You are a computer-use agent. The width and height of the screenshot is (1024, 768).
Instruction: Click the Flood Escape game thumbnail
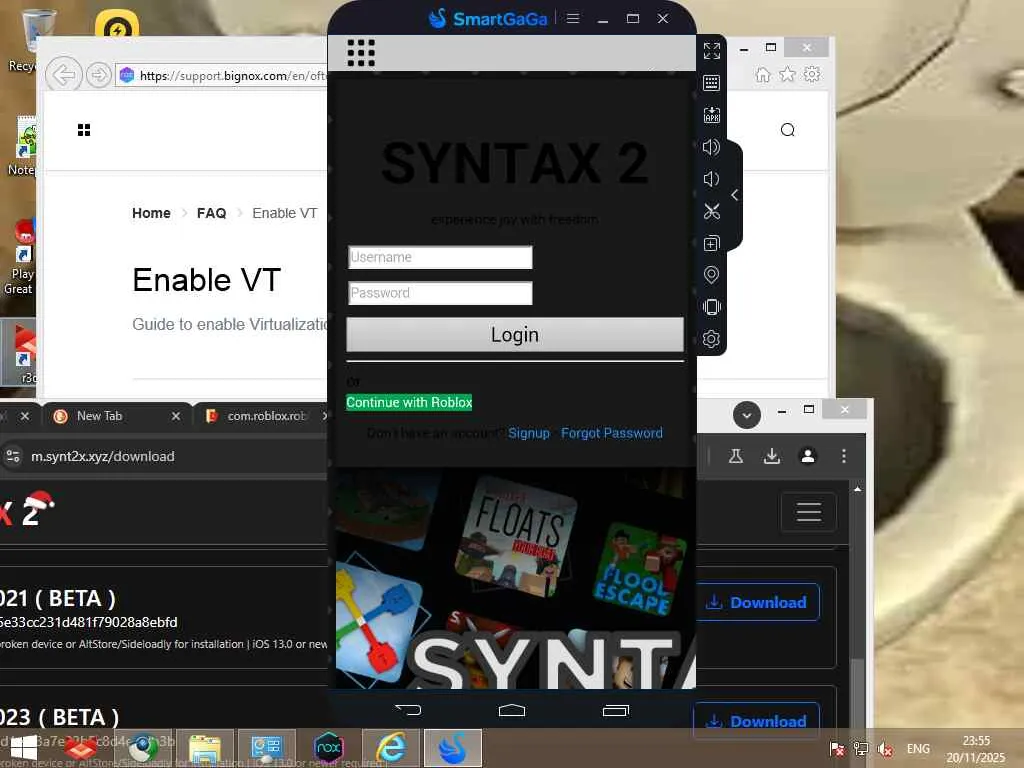pos(639,569)
